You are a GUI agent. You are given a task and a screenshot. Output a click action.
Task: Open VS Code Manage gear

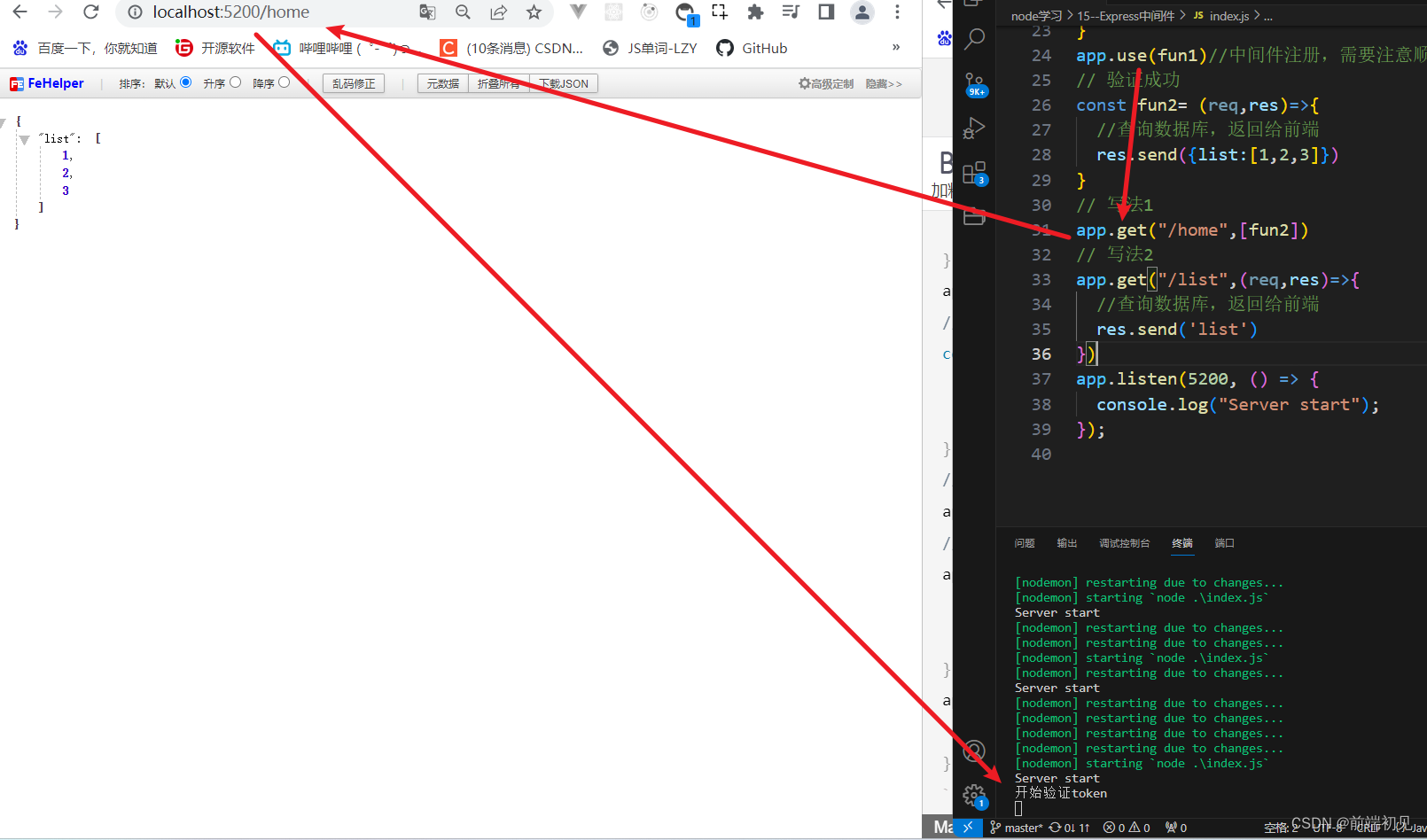tap(975, 796)
